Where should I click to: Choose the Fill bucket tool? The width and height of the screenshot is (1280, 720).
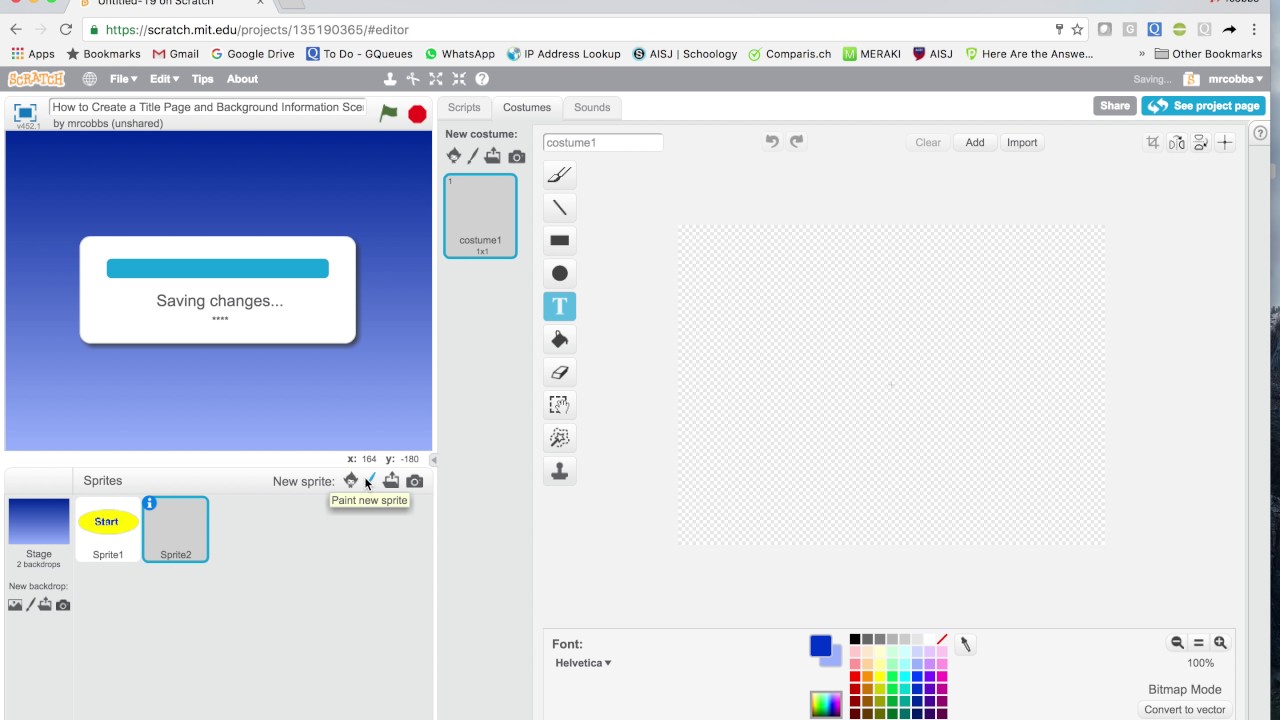point(560,340)
